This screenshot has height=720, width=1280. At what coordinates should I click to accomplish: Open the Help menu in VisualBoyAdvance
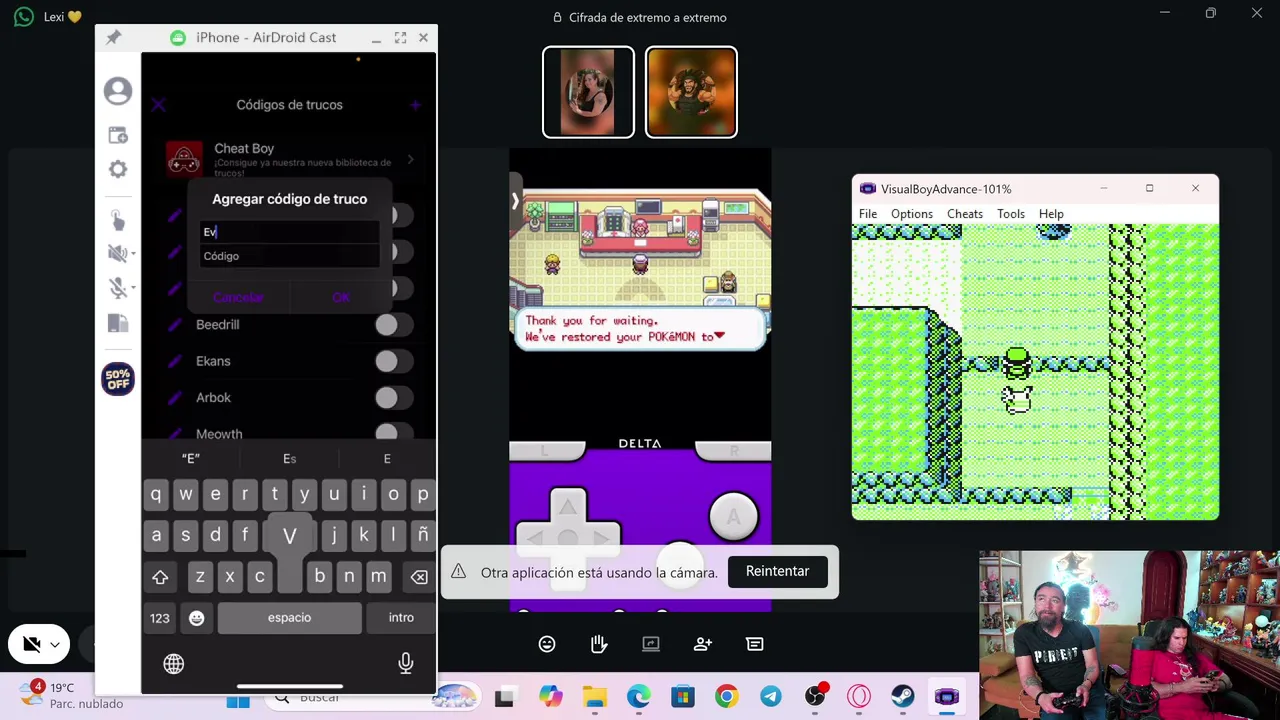(x=1051, y=214)
